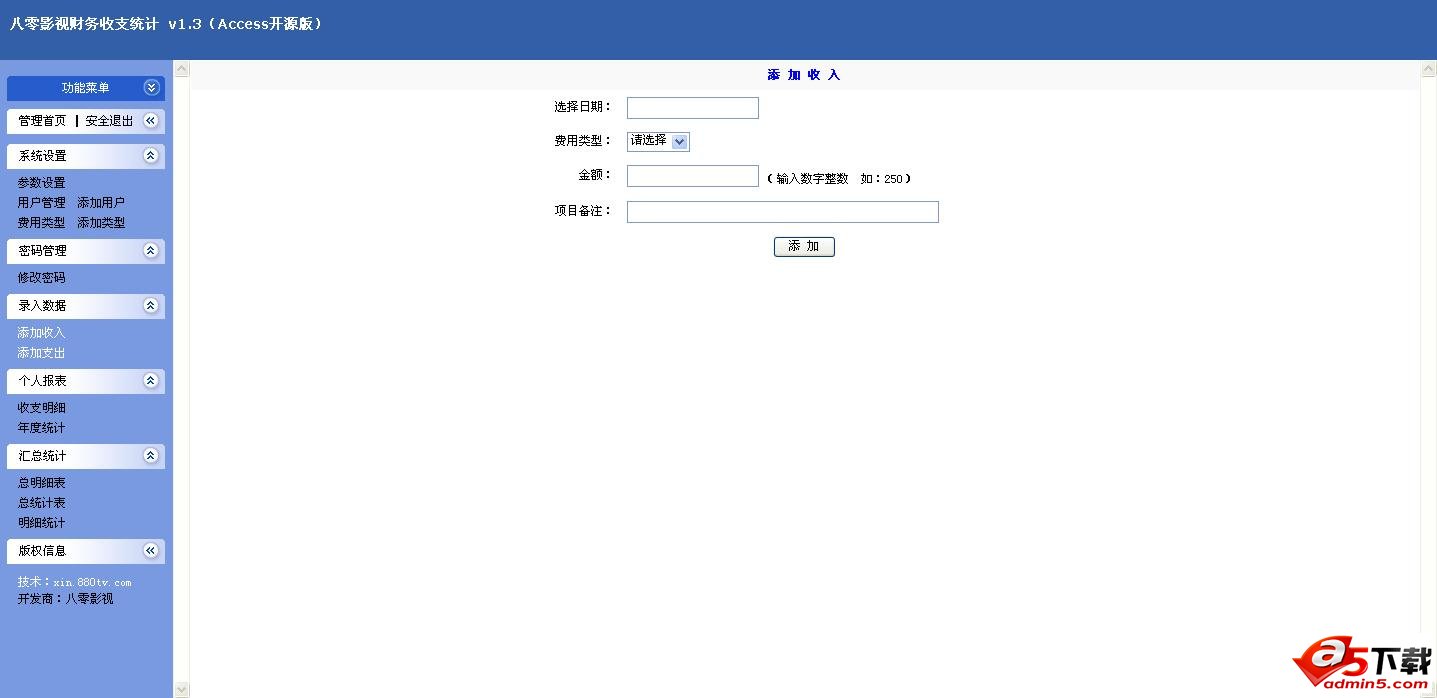The height and width of the screenshot is (698, 1437).
Task: Click 安全退出 to log out
Action: pos(109,121)
